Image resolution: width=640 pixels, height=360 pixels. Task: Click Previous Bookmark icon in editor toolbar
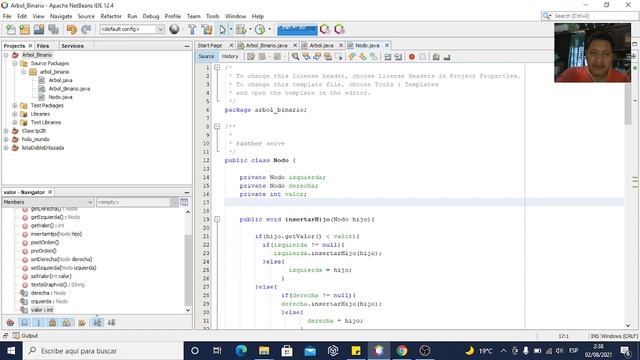352,57
